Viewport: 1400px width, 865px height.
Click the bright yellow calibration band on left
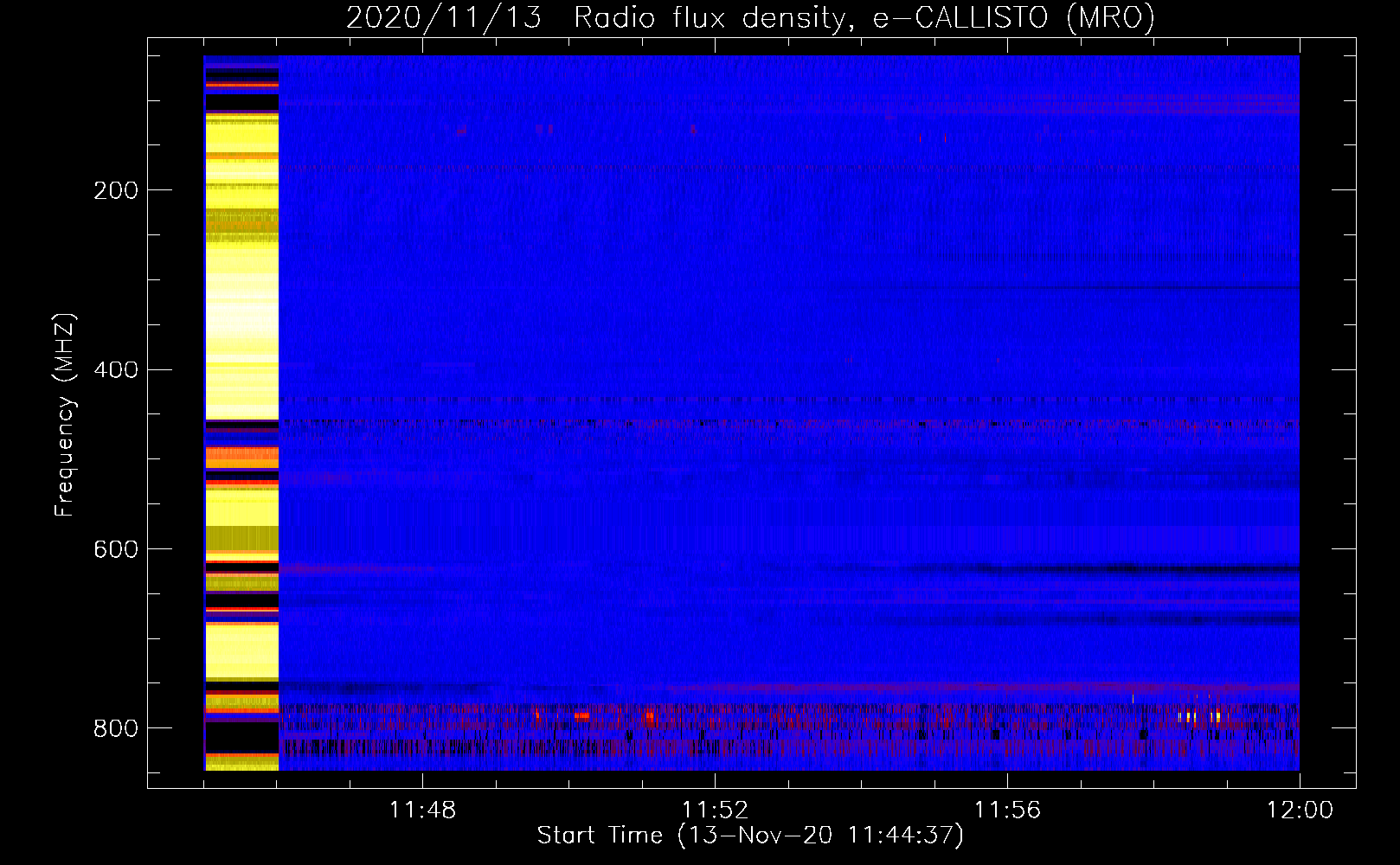(x=241, y=413)
